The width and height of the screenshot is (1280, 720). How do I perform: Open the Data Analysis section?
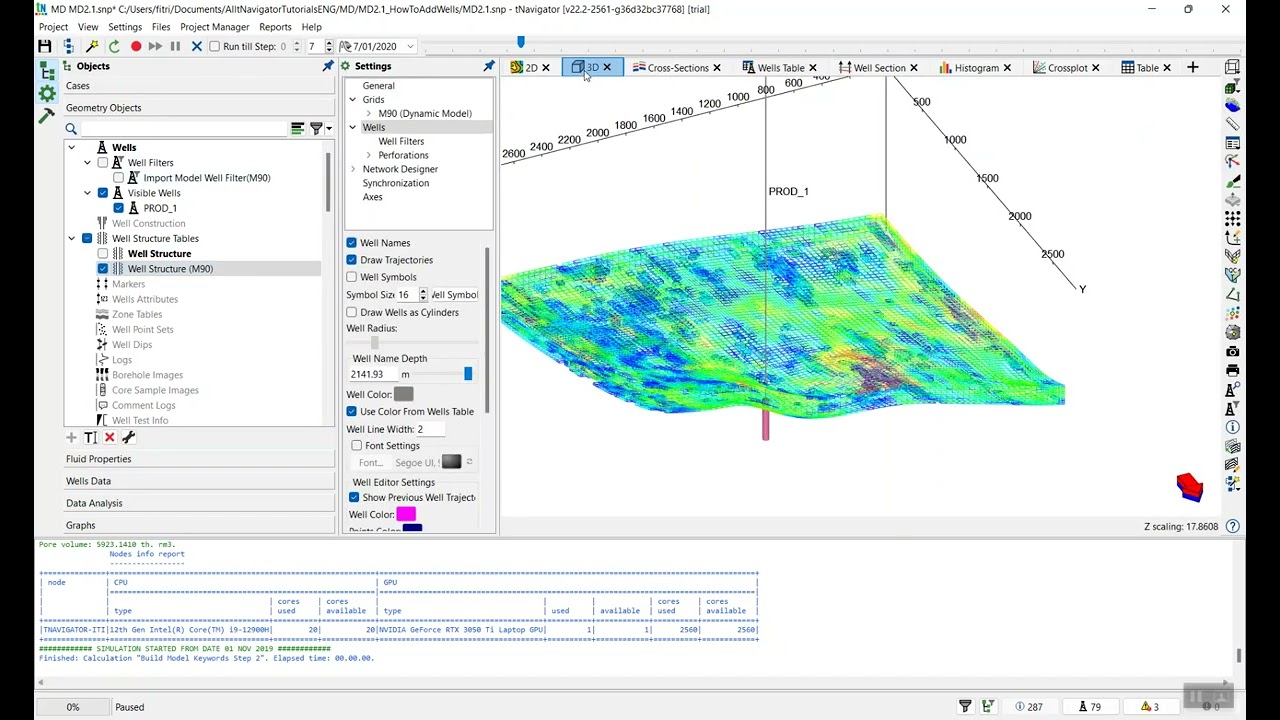[x=199, y=503]
